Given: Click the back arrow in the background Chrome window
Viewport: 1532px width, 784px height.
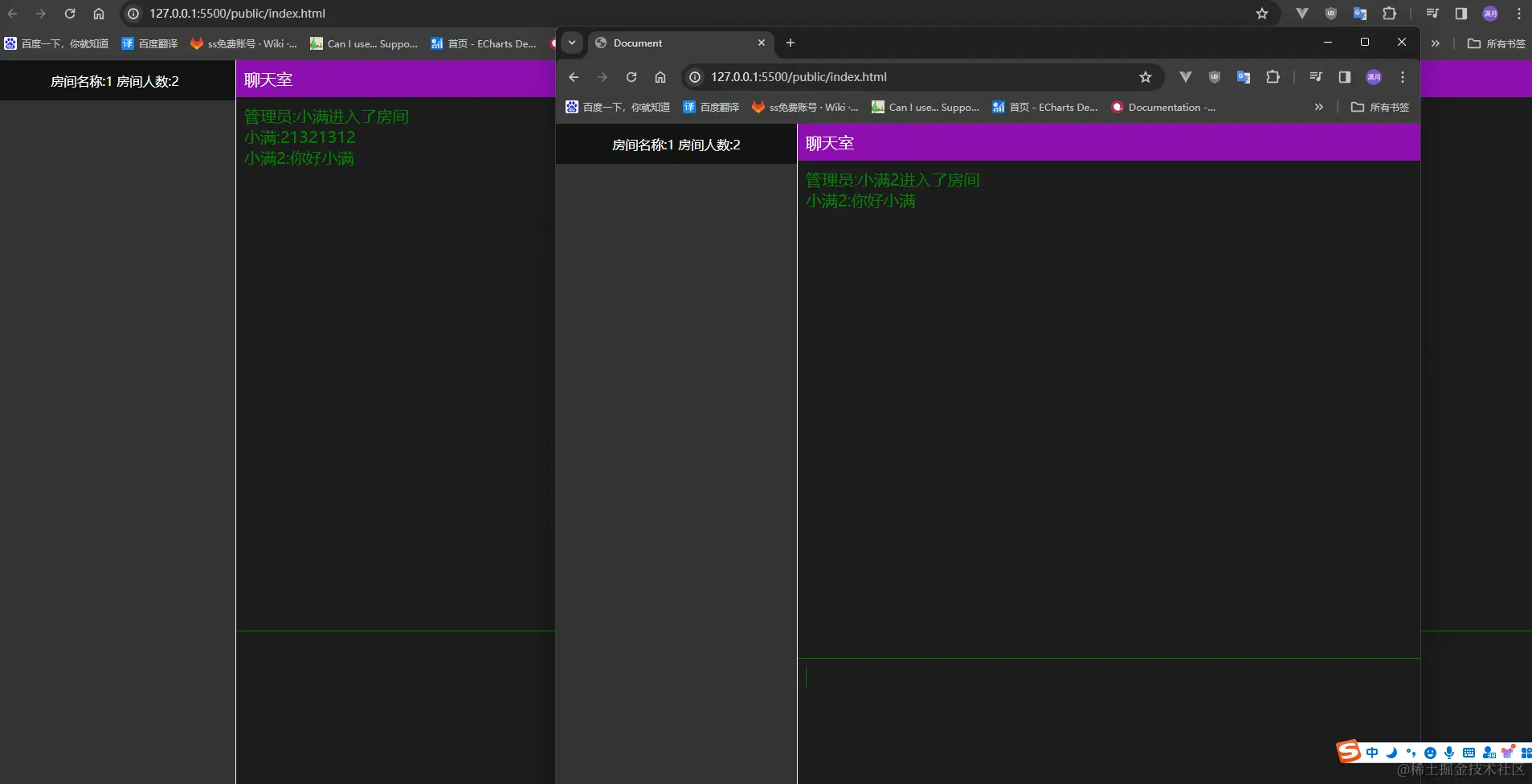Looking at the screenshot, I should pos(12,14).
